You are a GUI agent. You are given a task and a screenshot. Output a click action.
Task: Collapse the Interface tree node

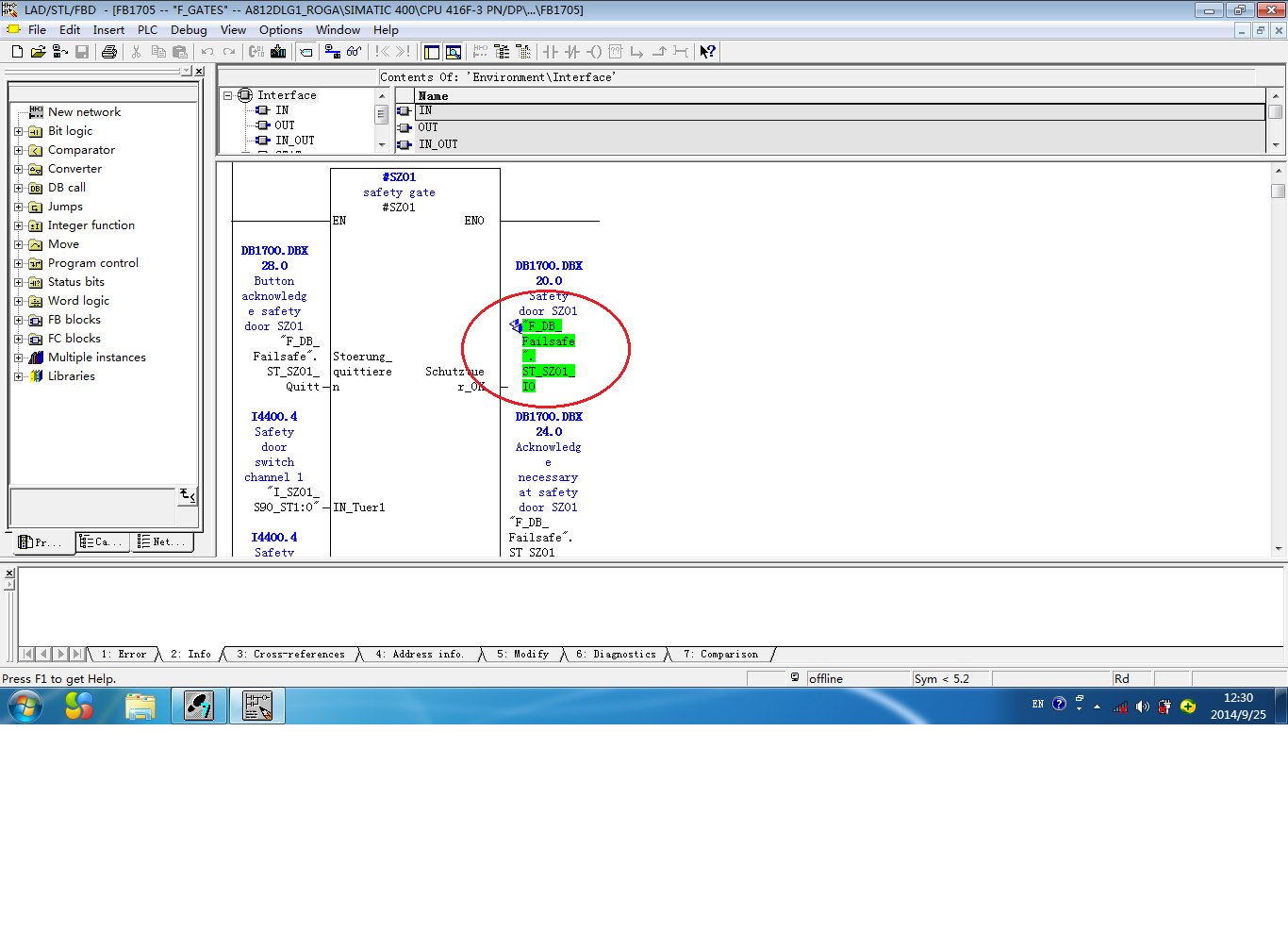click(x=227, y=95)
